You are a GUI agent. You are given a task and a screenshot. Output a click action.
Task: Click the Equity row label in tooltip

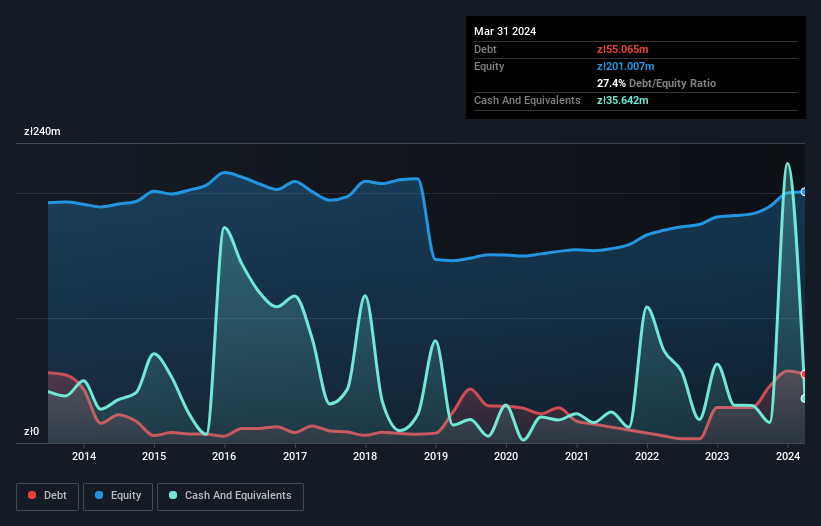tap(489, 66)
